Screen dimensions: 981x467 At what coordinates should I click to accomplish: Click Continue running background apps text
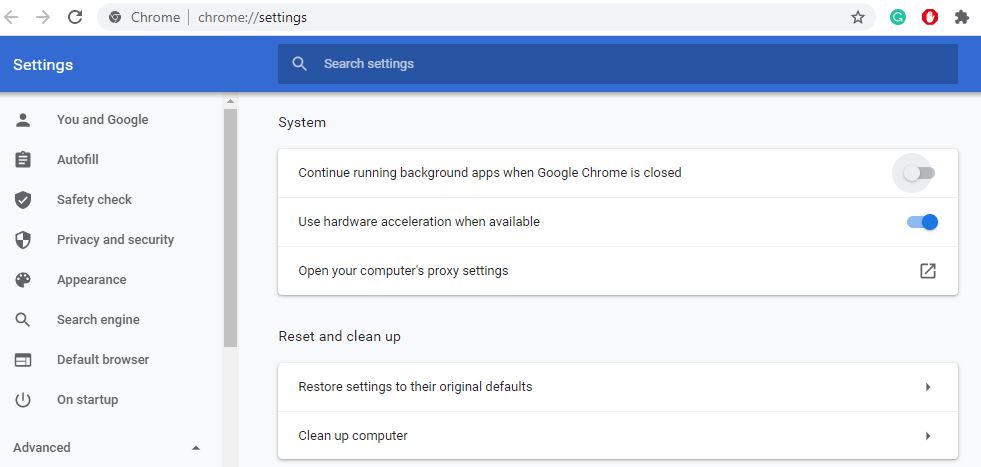point(490,173)
